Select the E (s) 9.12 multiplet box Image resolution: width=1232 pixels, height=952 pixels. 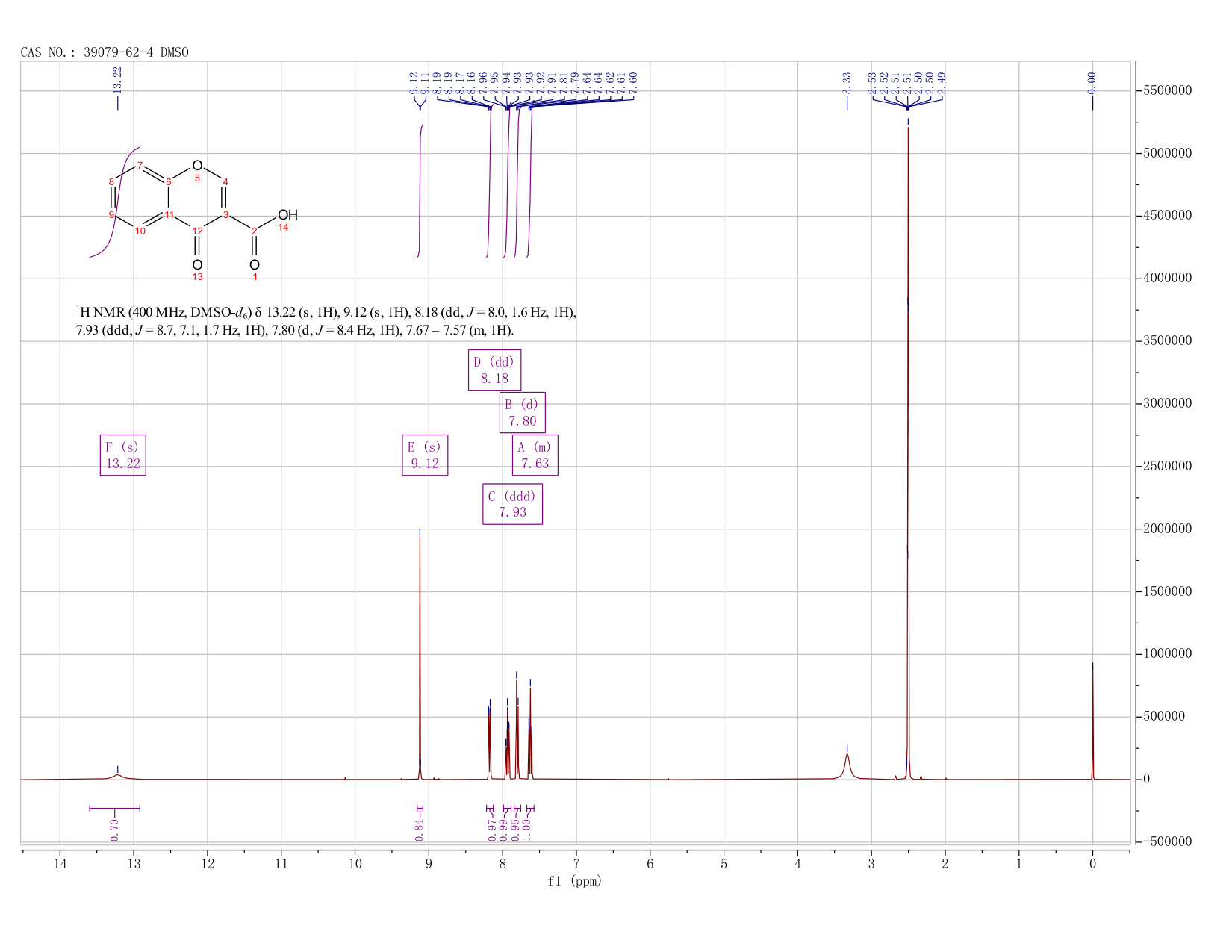tap(425, 455)
